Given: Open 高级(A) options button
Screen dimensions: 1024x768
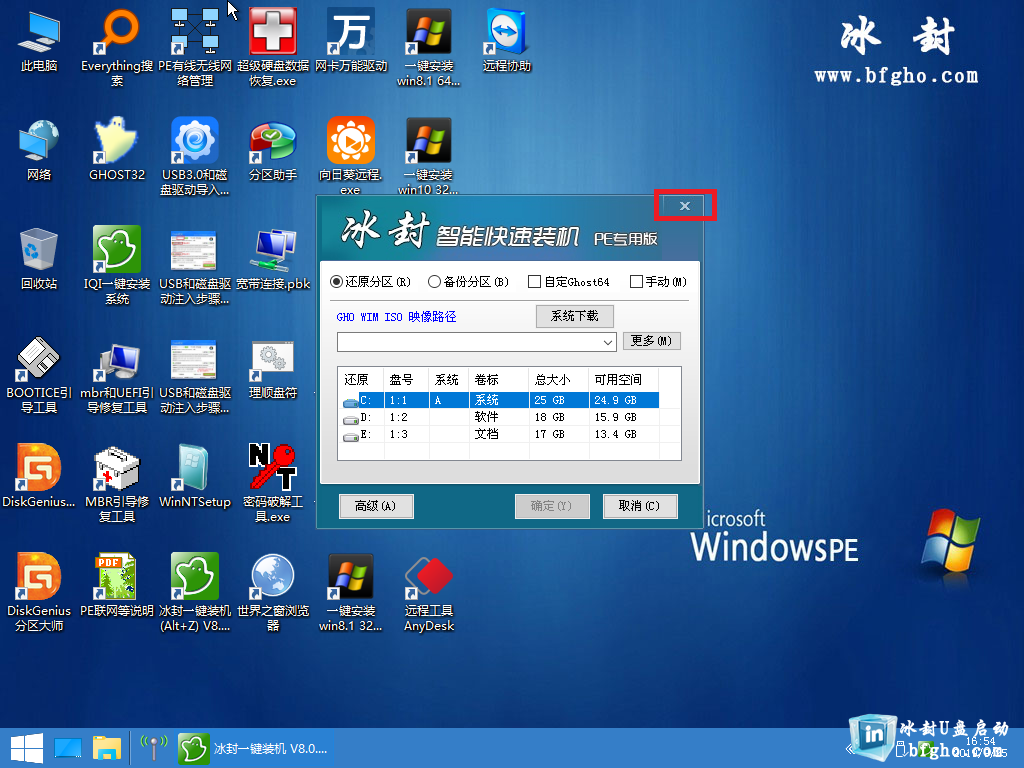Looking at the screenshot, I should (x=376, y=506).
